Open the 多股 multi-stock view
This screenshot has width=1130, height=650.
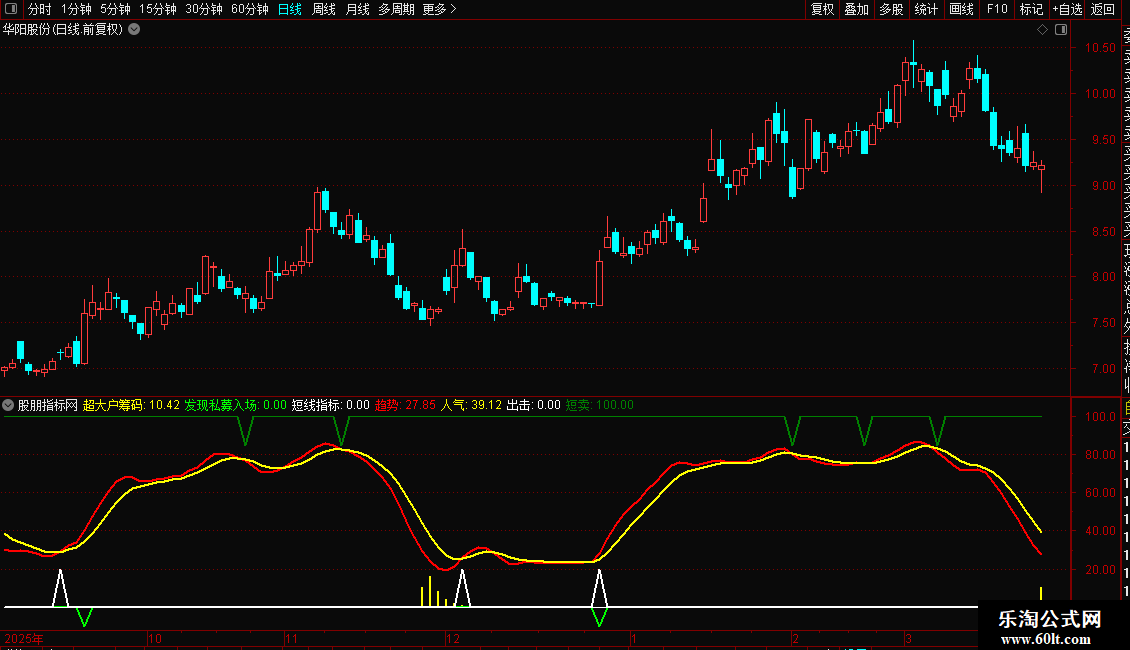click(x=891, y=9)
